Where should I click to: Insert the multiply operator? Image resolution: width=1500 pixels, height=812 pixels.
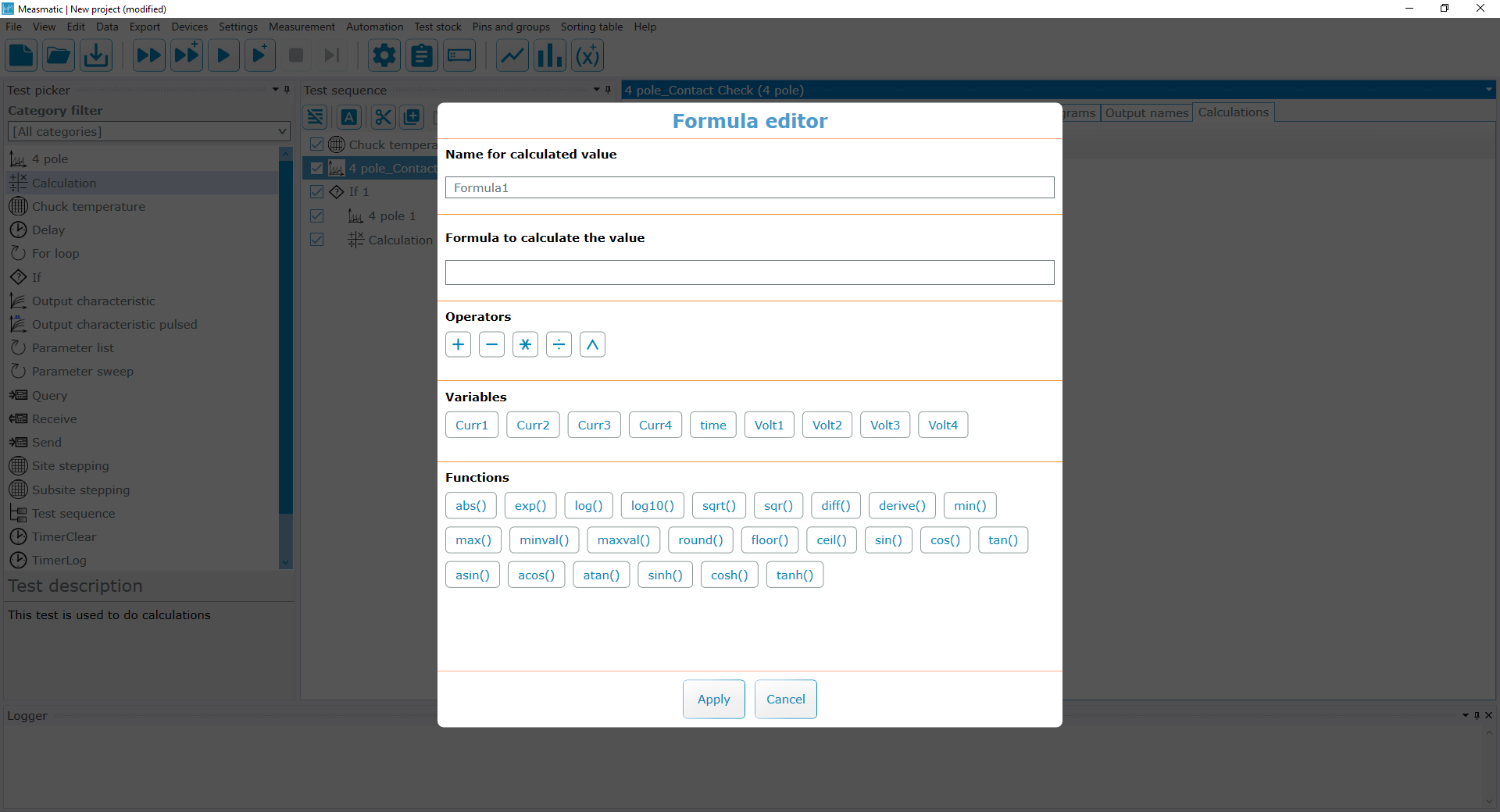[x=525, y=344]
